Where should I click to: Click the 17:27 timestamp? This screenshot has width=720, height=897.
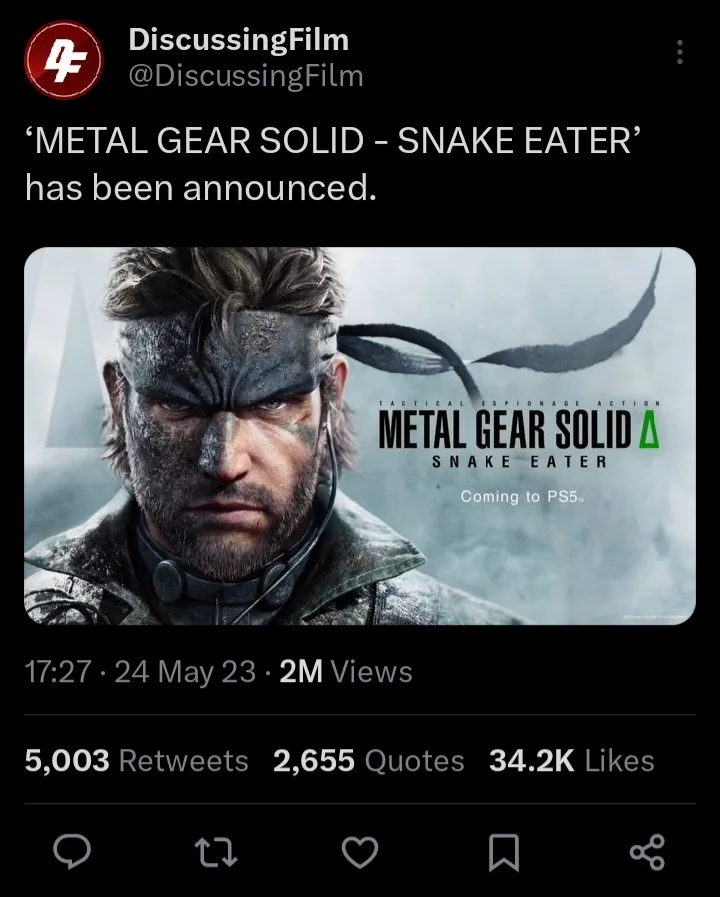(x=58, y=672)
